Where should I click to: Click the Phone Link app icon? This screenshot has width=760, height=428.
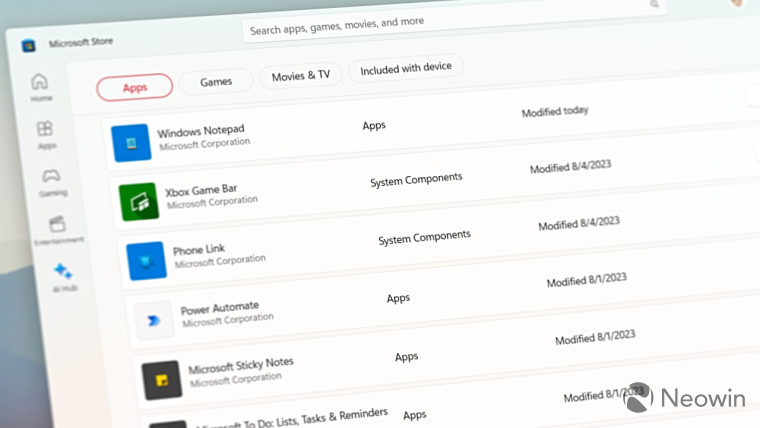tap(146, 261)
